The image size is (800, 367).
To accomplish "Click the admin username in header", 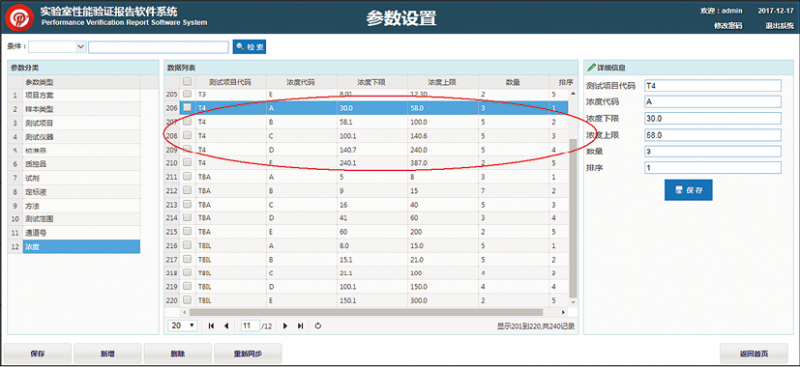I will [733, 10].
